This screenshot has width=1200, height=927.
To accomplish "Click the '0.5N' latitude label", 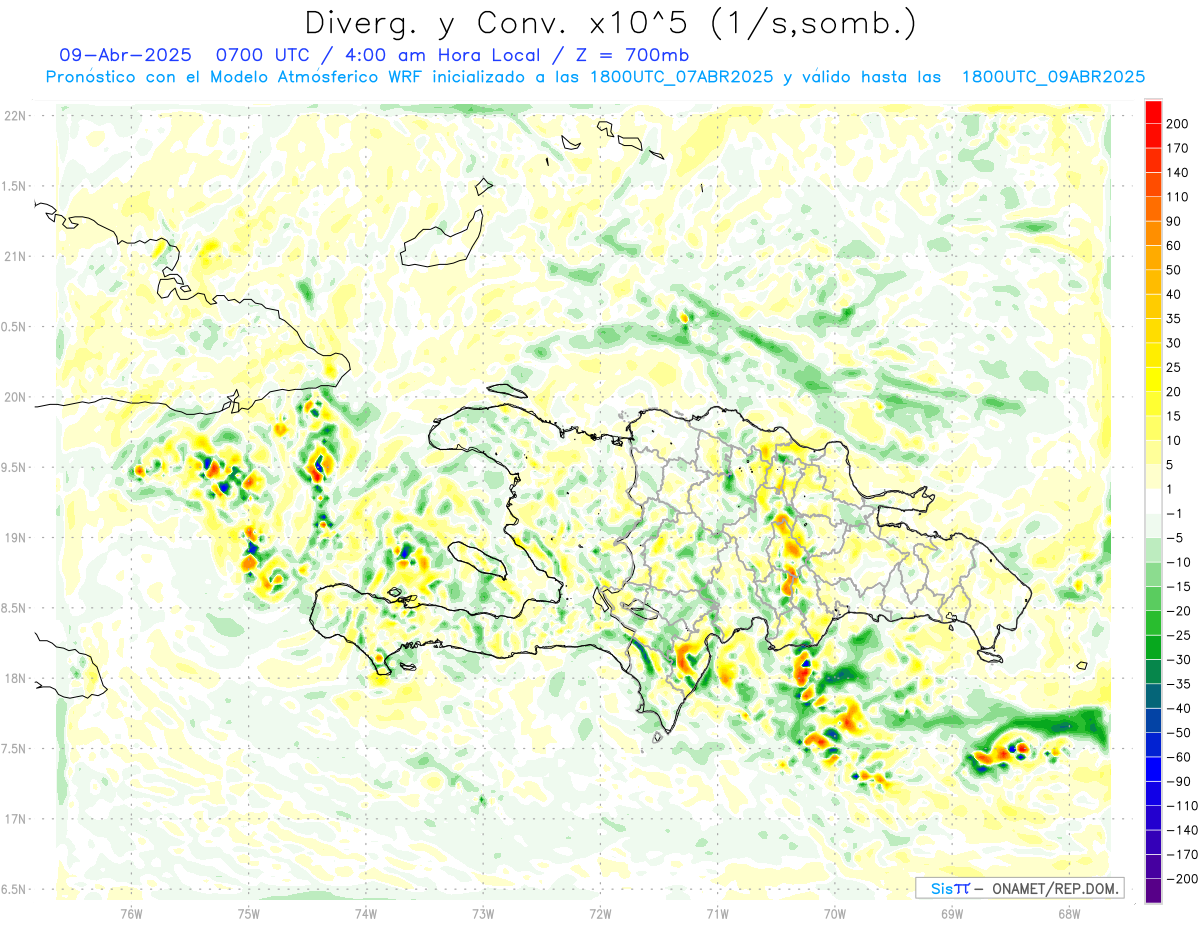I will [x=14, y=327].
